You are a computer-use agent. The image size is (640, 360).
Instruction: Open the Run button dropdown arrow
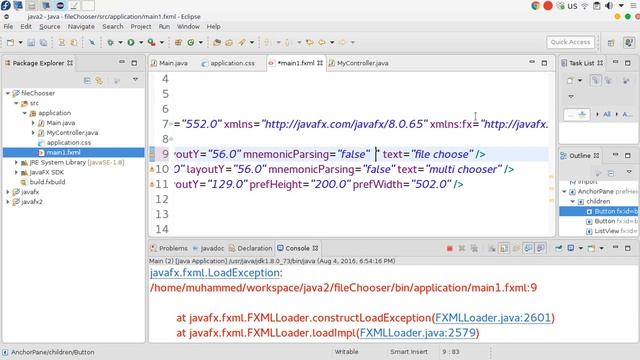(x=141, y=42)
